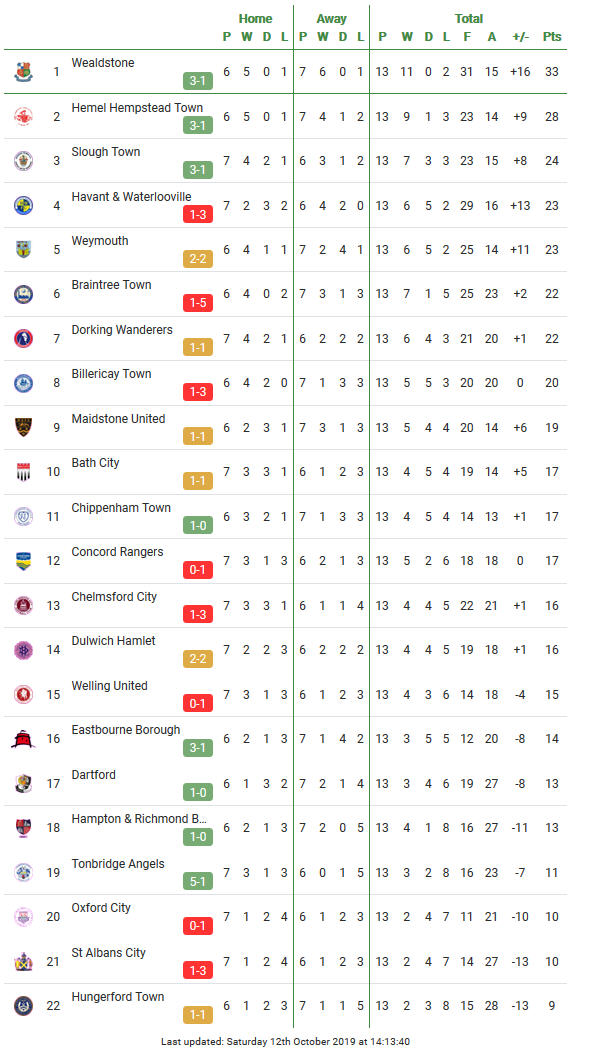Click the Hemel Hempstead Town crest icon
The height and width of the screenshot is (1057, 603).
24,116
